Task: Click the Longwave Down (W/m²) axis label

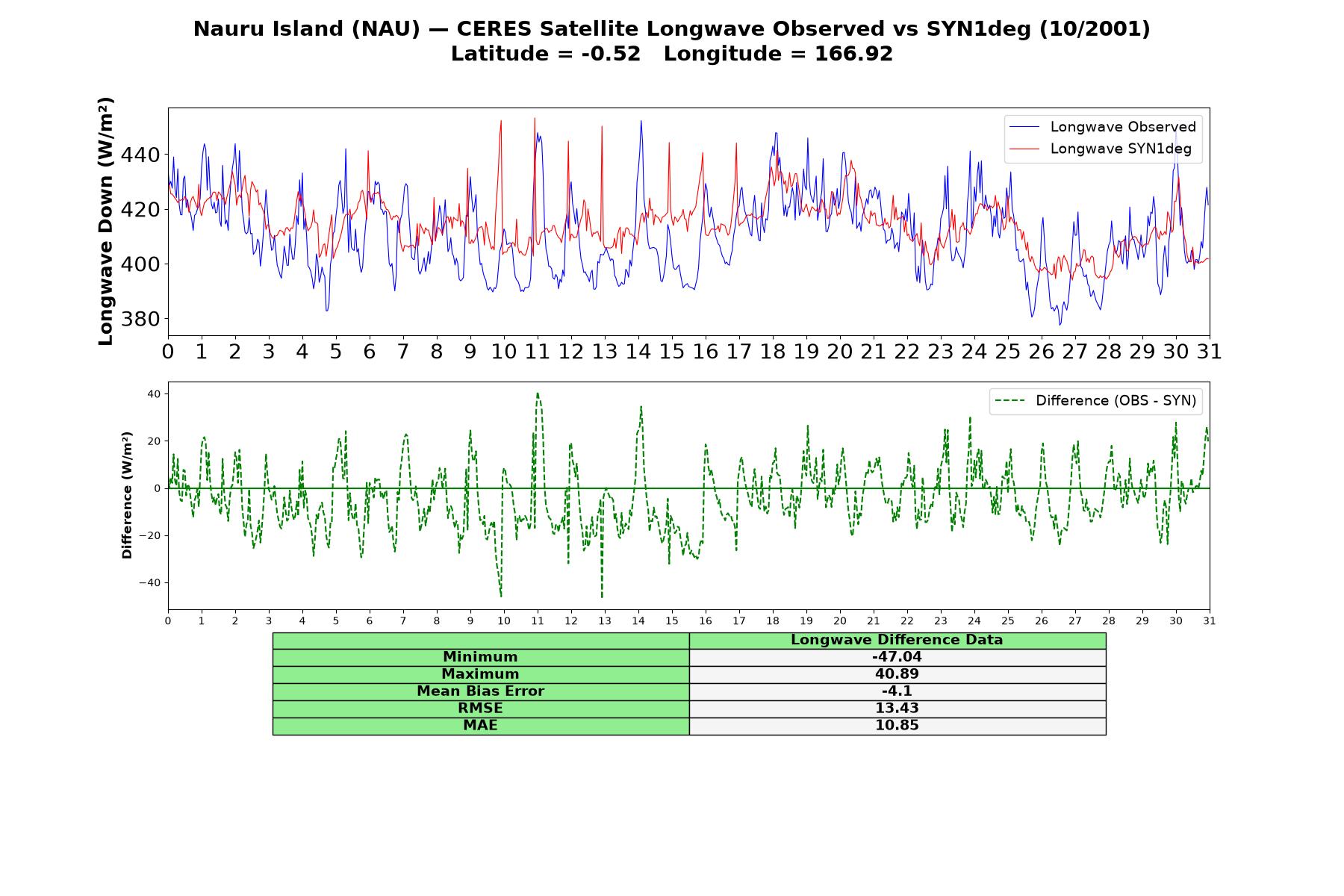Action: [106, 221]
